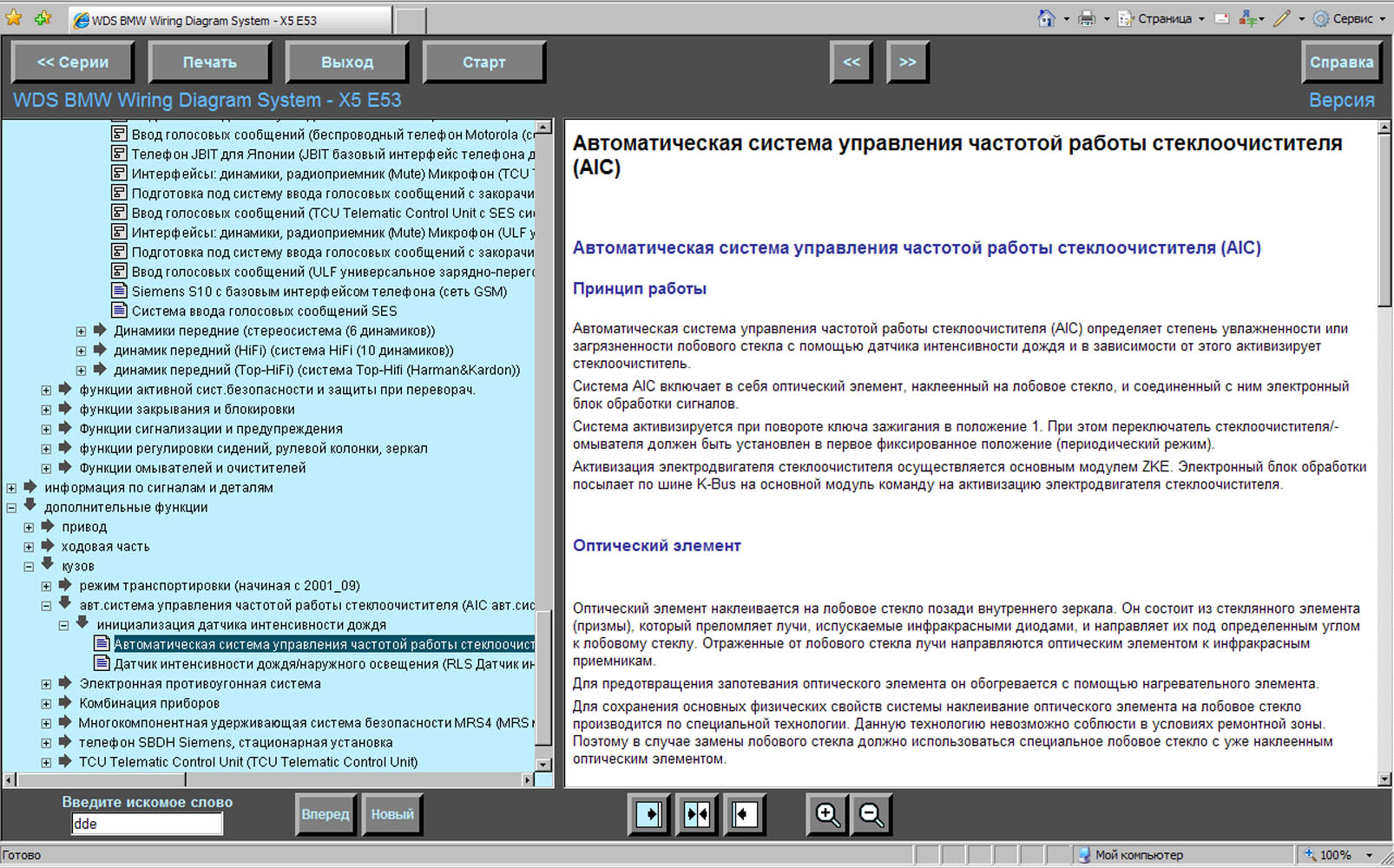Open the 'Страница' browser menu
This screenshot has height=868, width=1394.
point(1164,18)
